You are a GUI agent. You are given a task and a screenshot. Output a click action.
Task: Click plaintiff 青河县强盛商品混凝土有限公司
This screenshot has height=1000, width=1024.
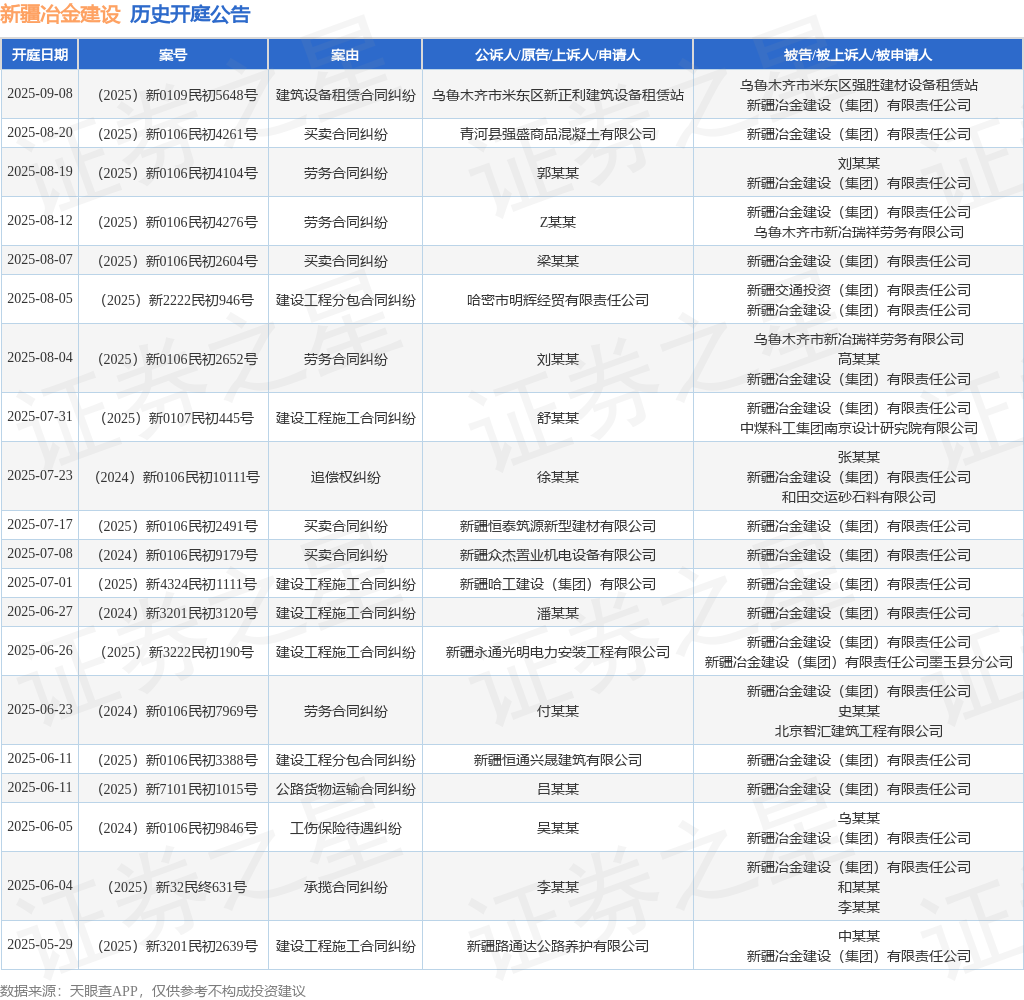[x=558, y=134]
